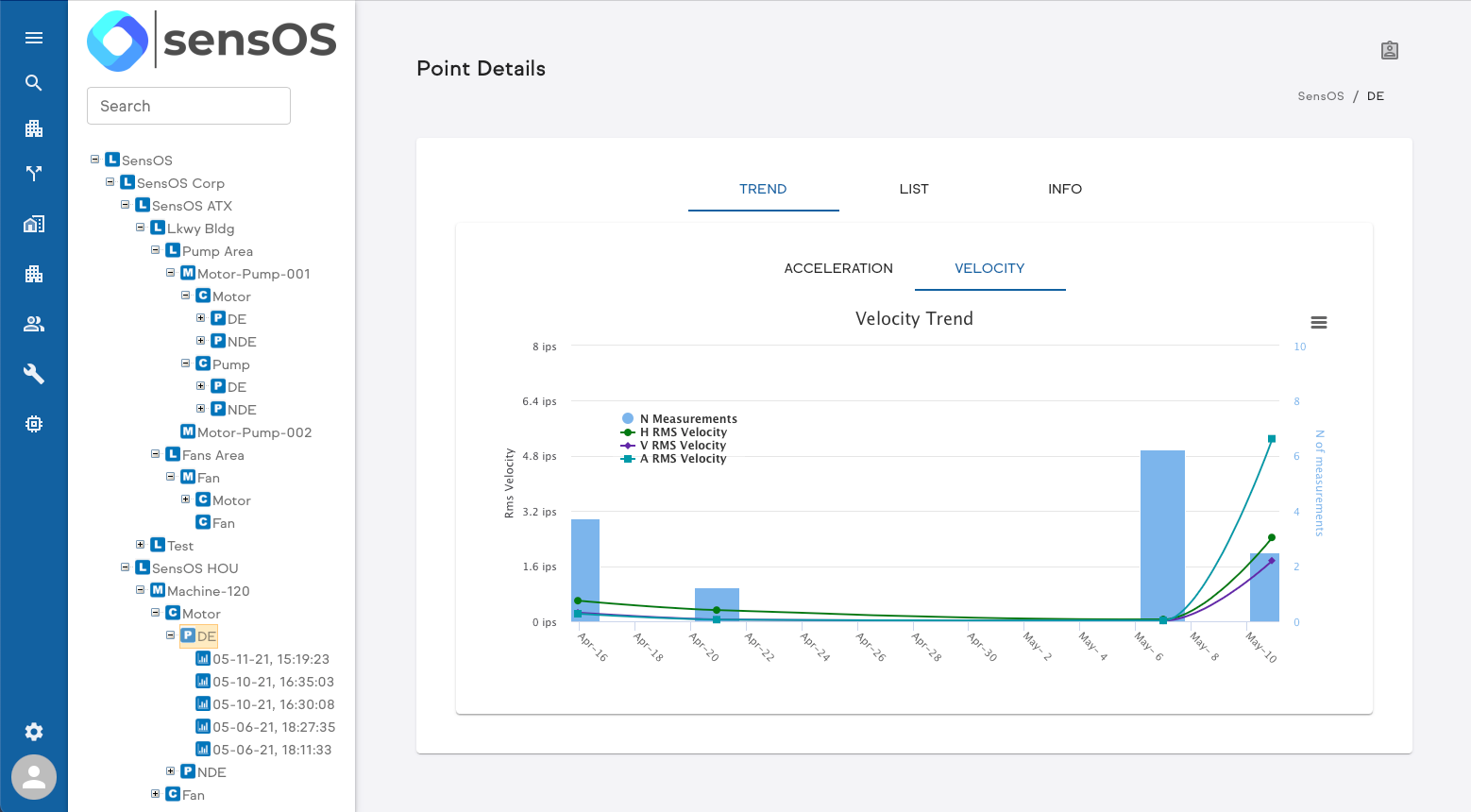The image size is (1471, 812).
Task: Collapse the SensOS ATX node
Action: click(x=125, y=205)
